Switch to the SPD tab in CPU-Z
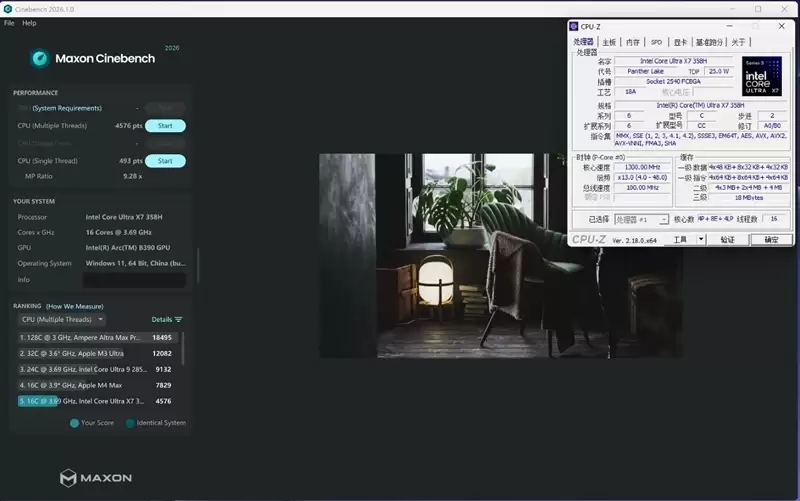The height and width of the screenshot is (501, 800). click(656, 42)
